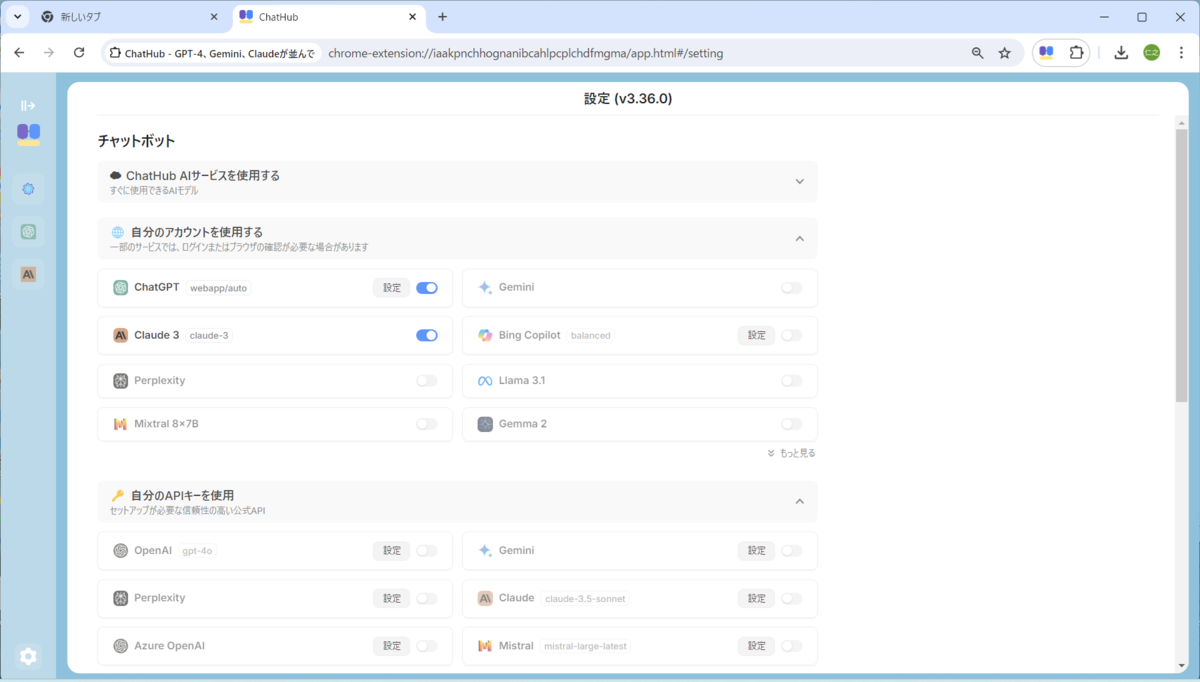
Task: Open the Chrome downloads icon
Action: [1121, 52]
